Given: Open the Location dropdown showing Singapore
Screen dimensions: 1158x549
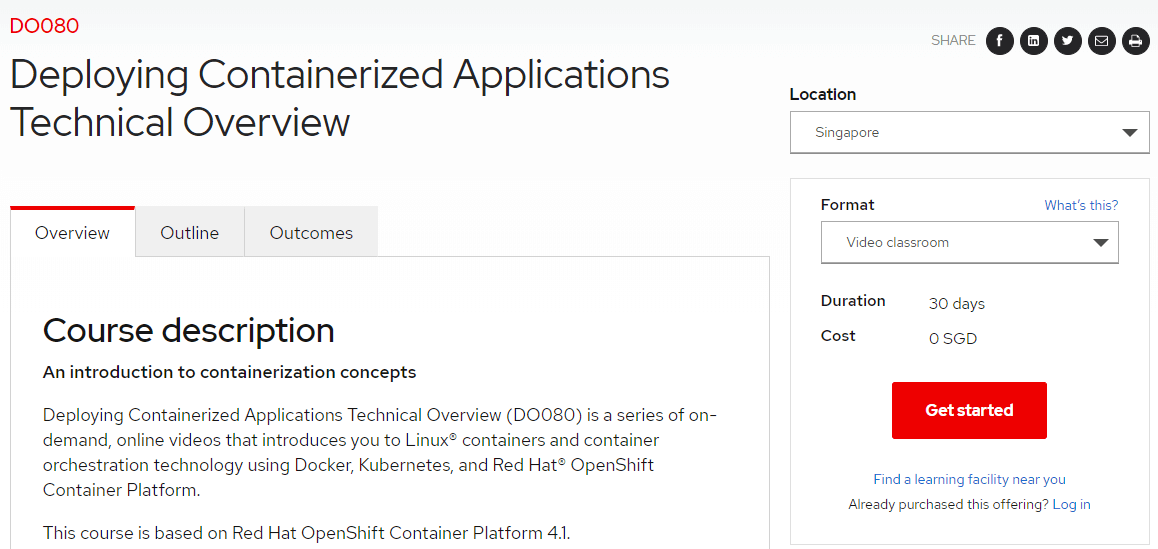Looking at the screenshot, I should (969, 132).
